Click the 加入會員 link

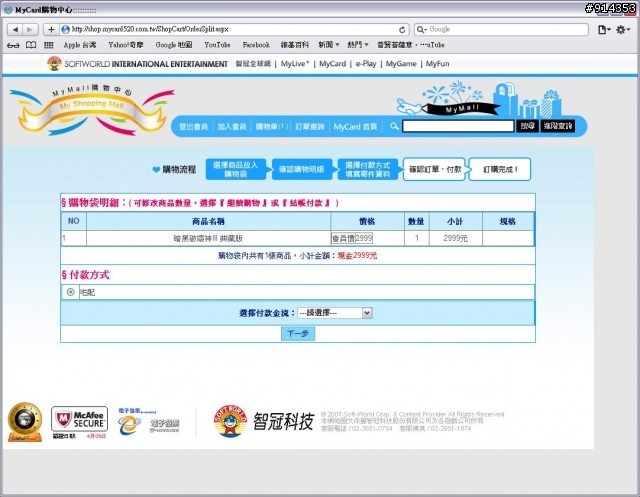(231, 127)
